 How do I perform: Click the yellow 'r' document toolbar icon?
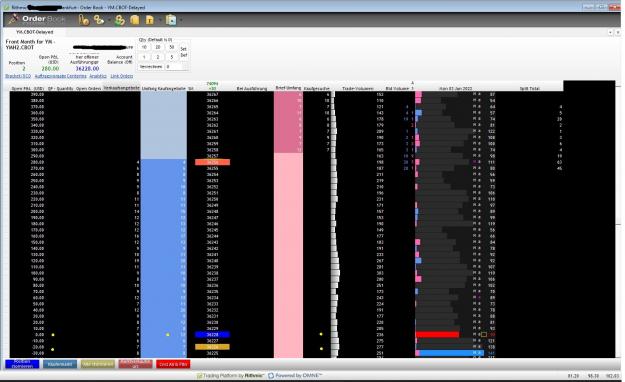coord(150,20)
